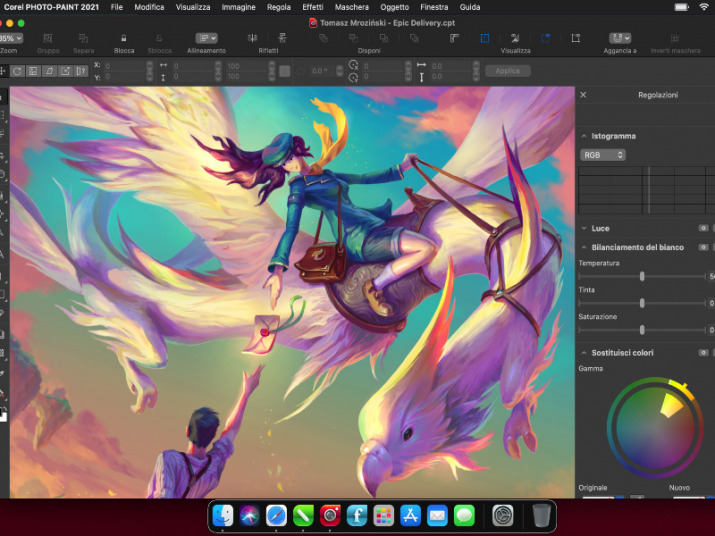Select the distort mode icon in property bar
This screenshot has height=536, width=715.
(65, 71)
